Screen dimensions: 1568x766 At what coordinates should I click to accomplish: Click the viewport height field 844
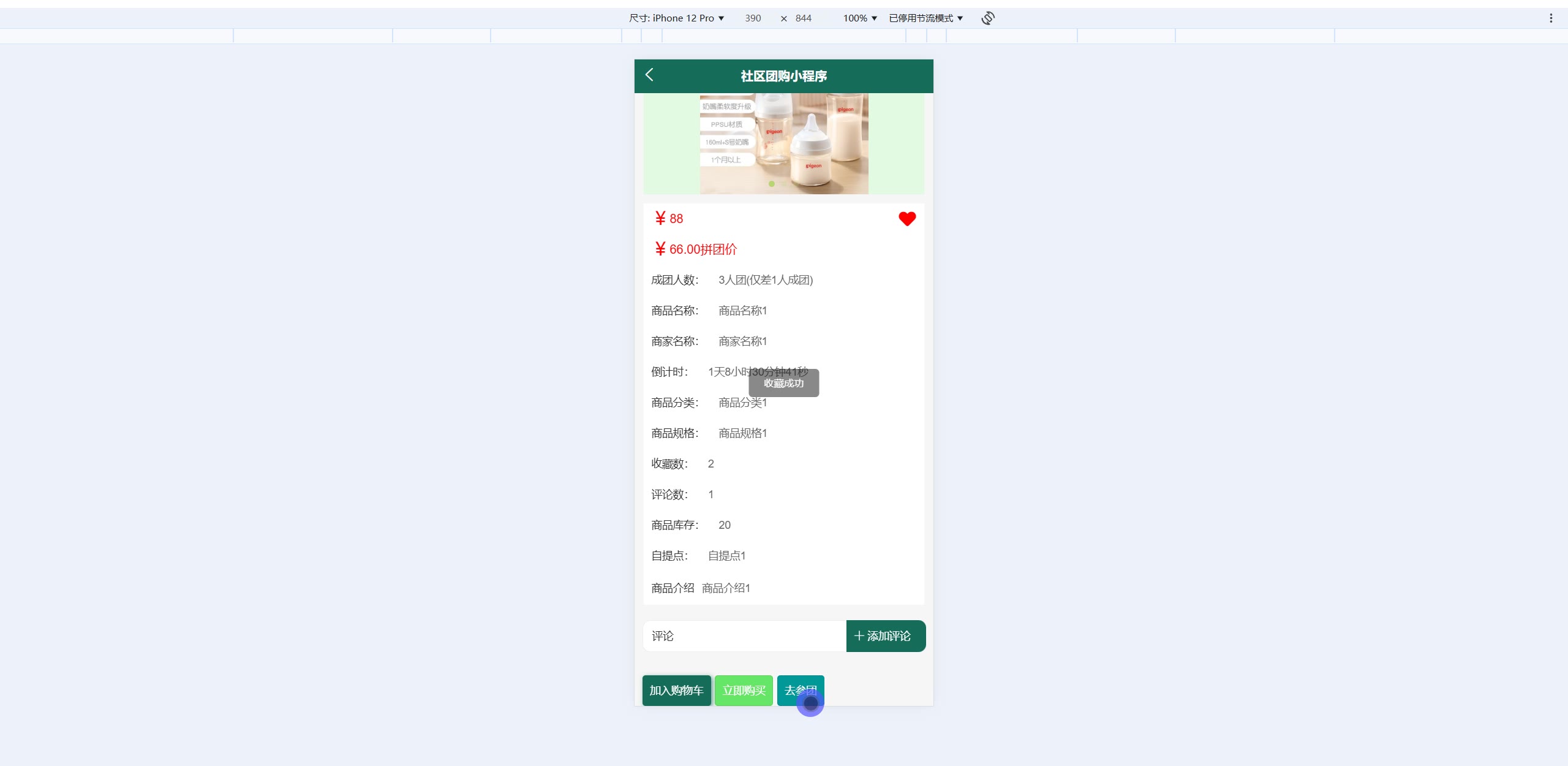click(803, 18)
